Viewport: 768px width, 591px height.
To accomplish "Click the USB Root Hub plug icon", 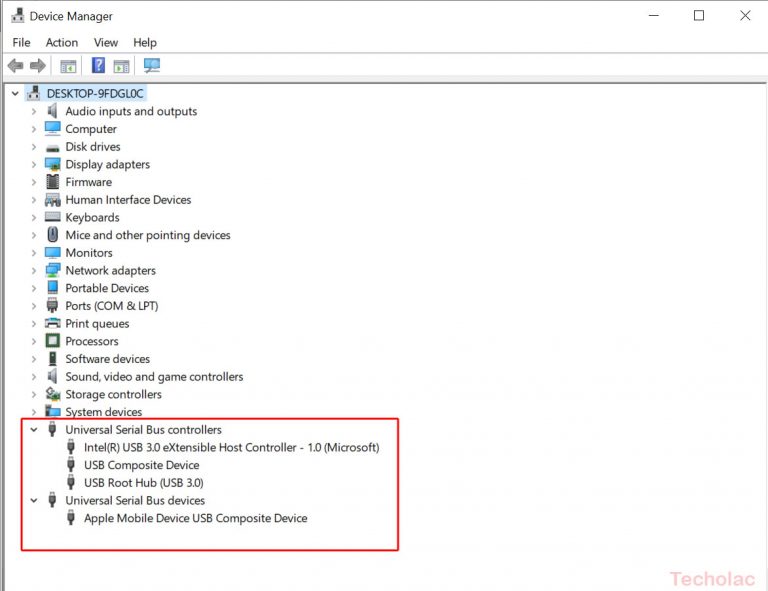I will tap(71, 482).
